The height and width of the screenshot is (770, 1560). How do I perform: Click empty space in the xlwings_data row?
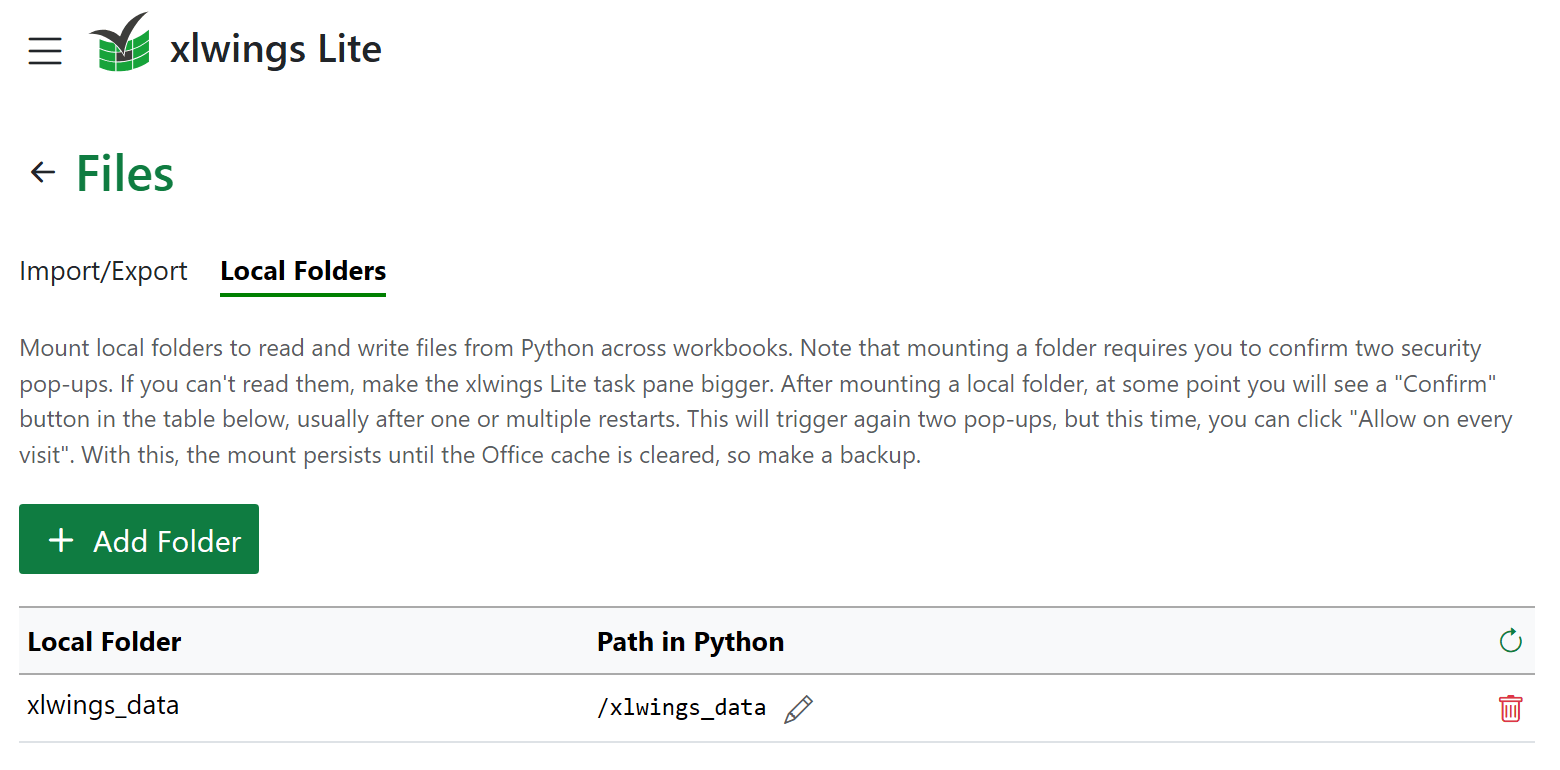1150,708
